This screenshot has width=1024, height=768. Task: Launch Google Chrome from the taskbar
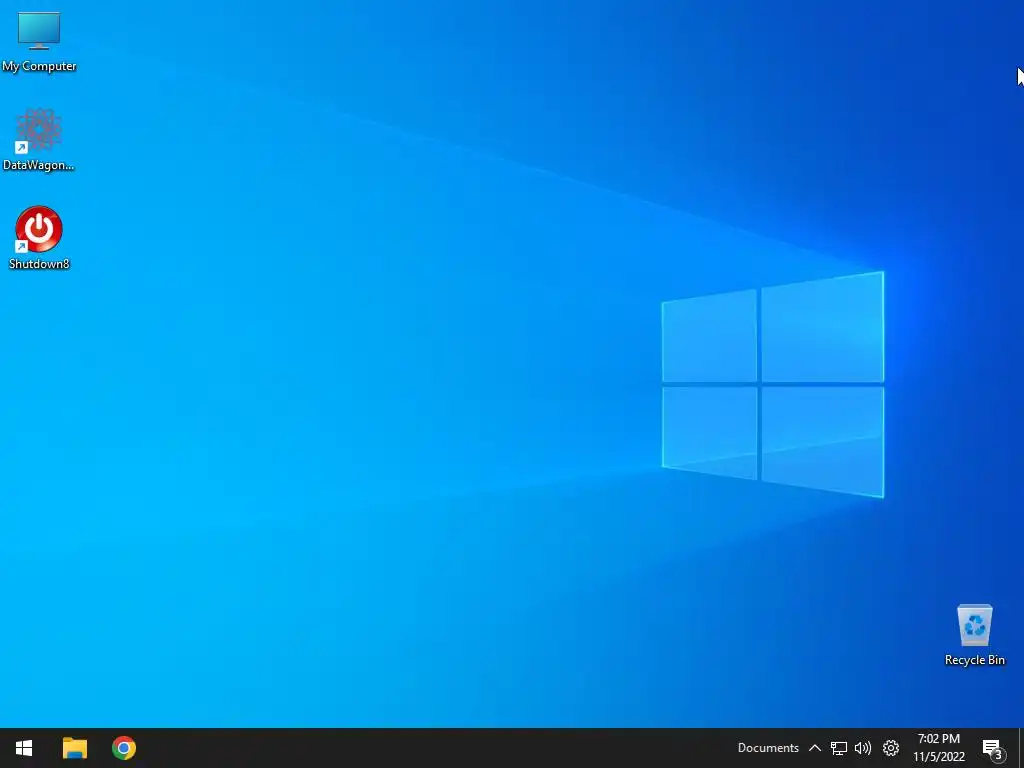(x=123, y=748)
